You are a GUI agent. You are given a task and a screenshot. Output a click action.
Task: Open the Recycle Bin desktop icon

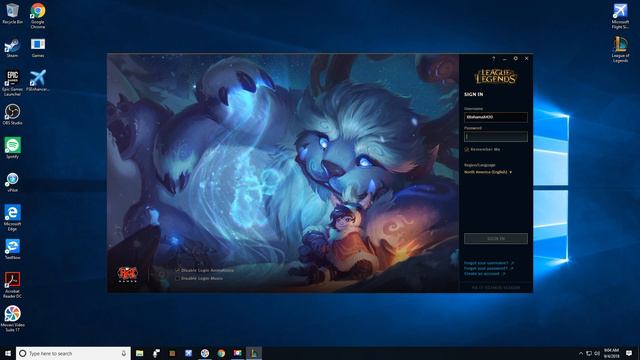pos(12,13)
